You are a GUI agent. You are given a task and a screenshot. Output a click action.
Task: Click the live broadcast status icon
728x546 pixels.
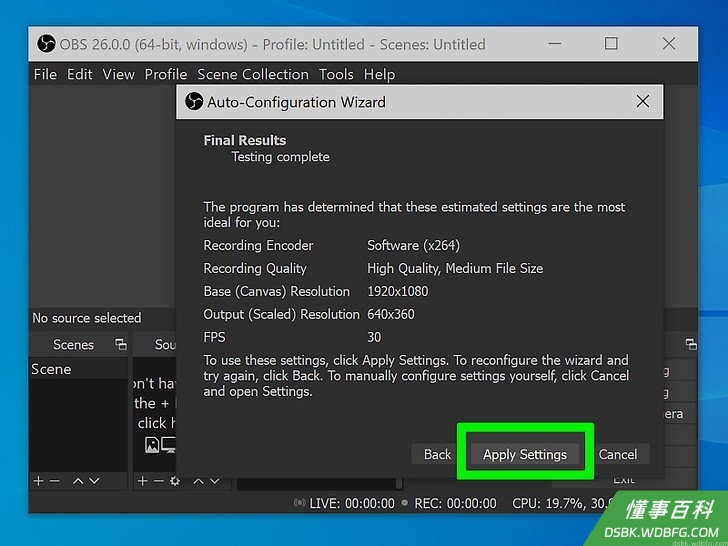pos(300,503)
